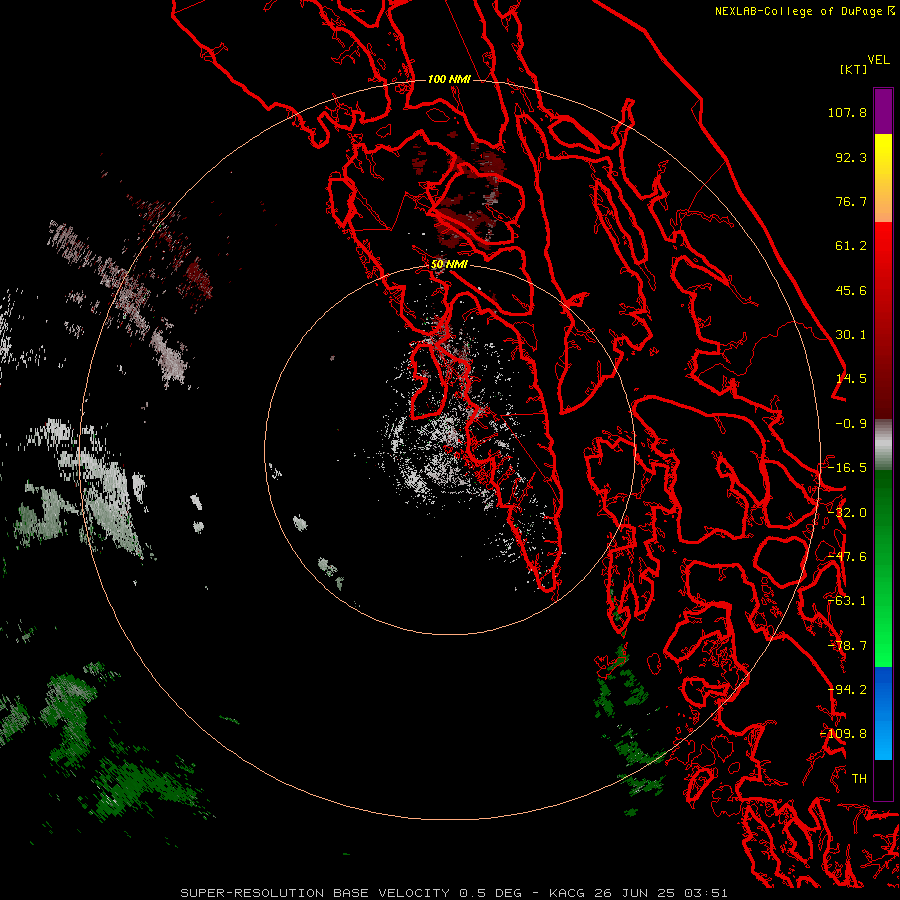Image resolution: width=900 pixels, height=900 pixels.
Task: Click the 61.2 legend value
Action: [x=851, y=246]
